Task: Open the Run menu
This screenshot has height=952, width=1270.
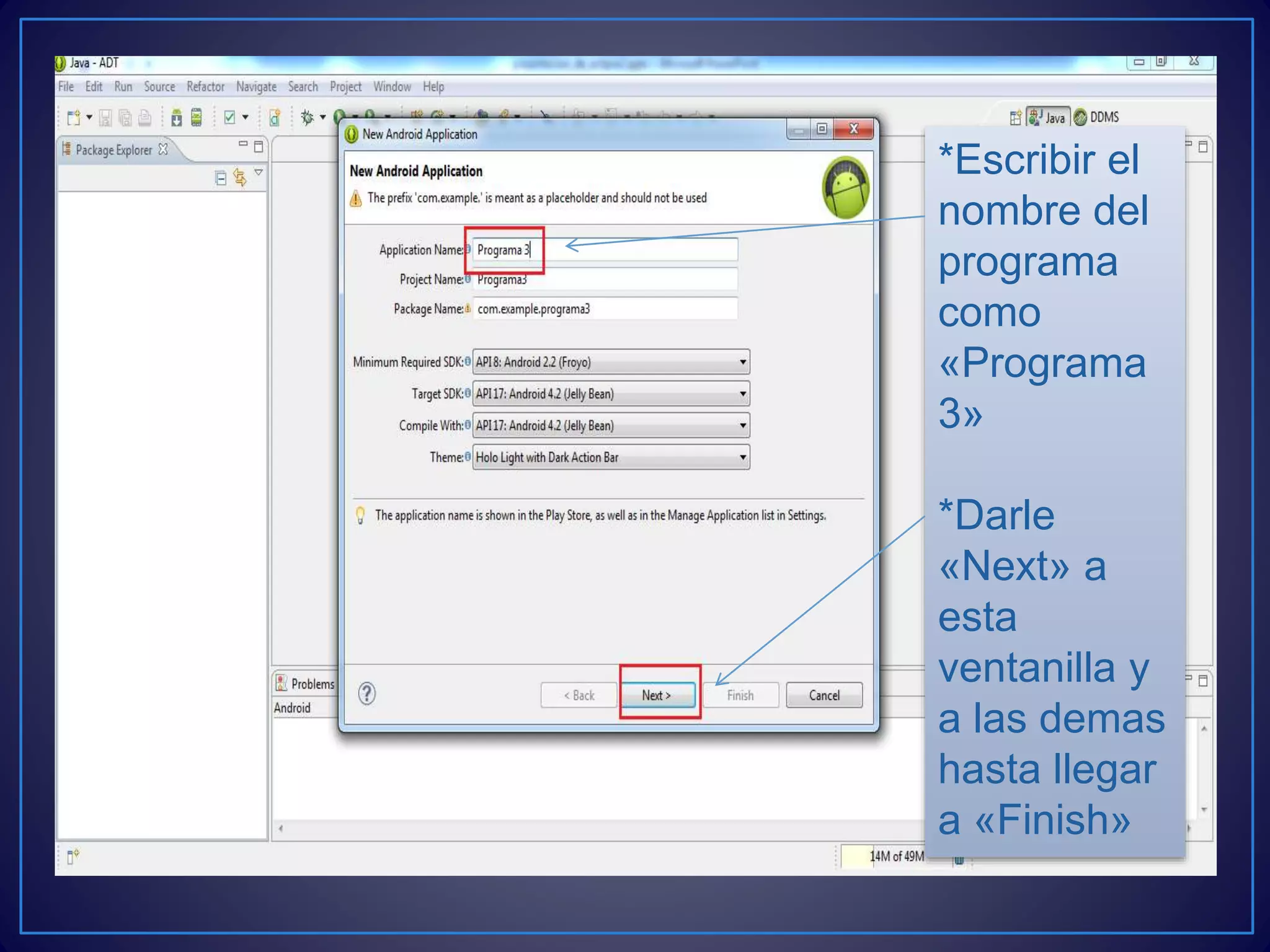Action: tap(123, 87)
